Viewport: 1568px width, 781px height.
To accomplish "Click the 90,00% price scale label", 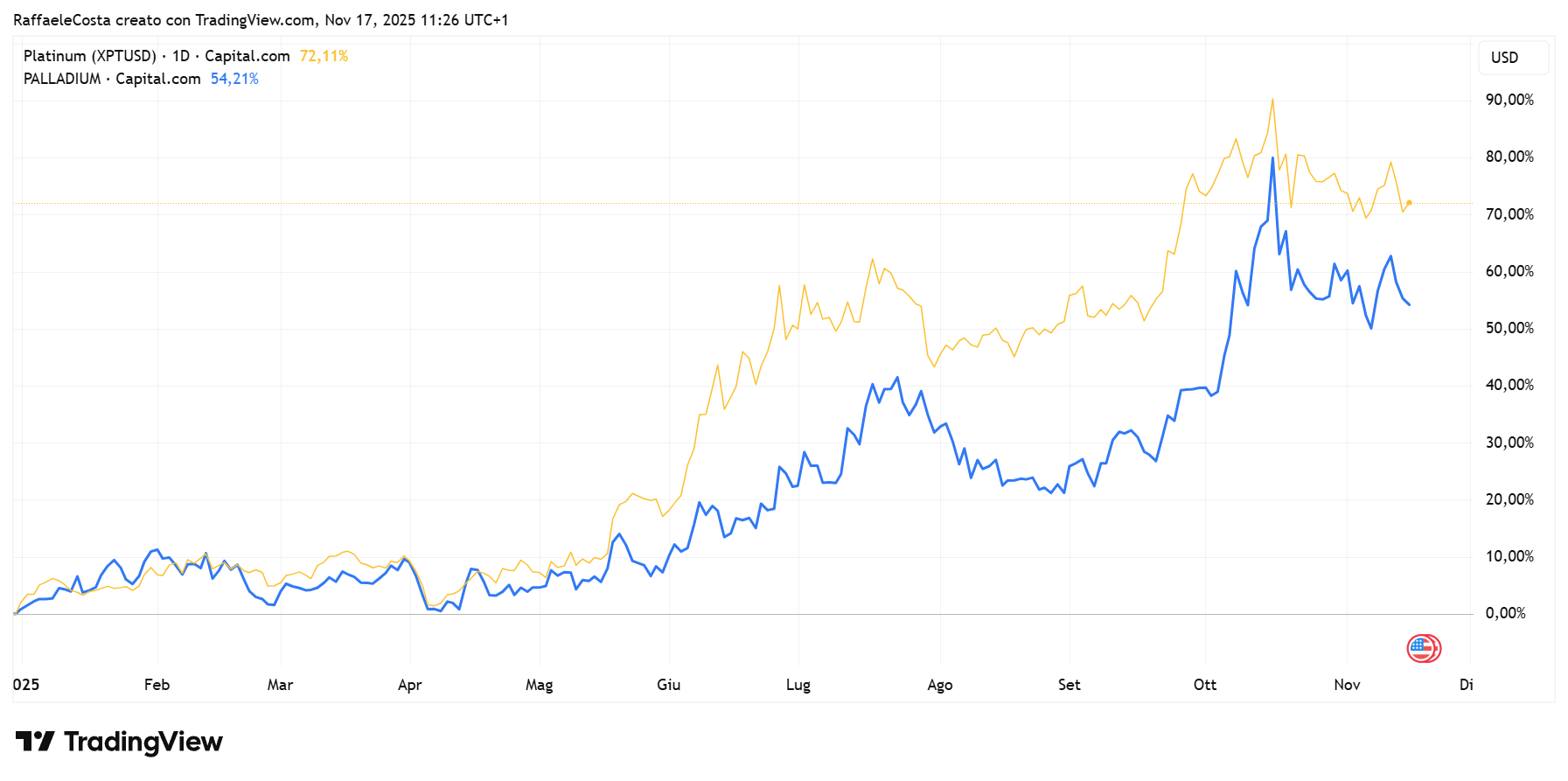I will click(x=1509, y=100).
